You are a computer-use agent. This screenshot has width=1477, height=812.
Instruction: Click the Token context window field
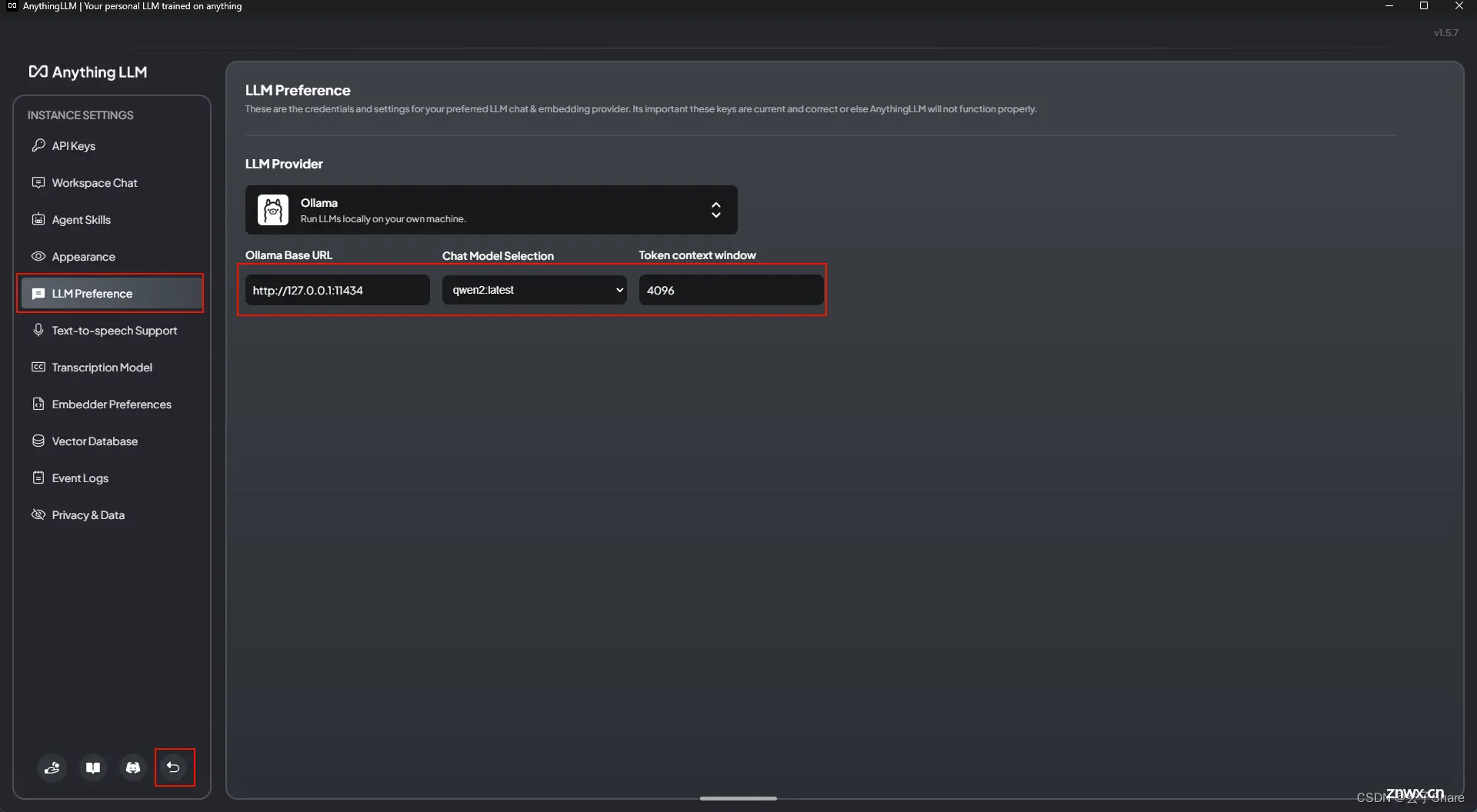click(731, 290)
